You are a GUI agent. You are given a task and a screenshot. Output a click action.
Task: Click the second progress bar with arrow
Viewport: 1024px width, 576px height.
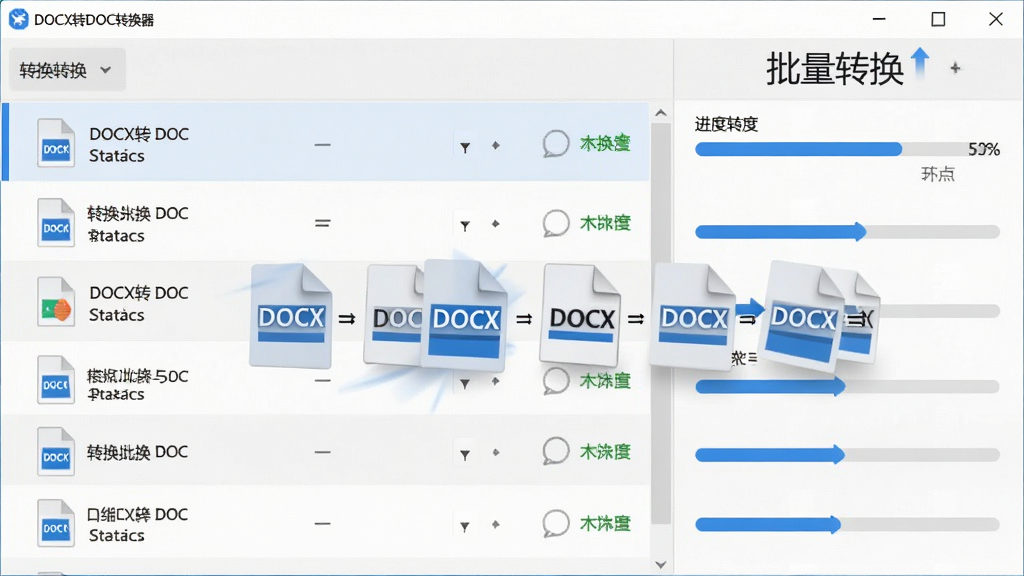(847, 231)
